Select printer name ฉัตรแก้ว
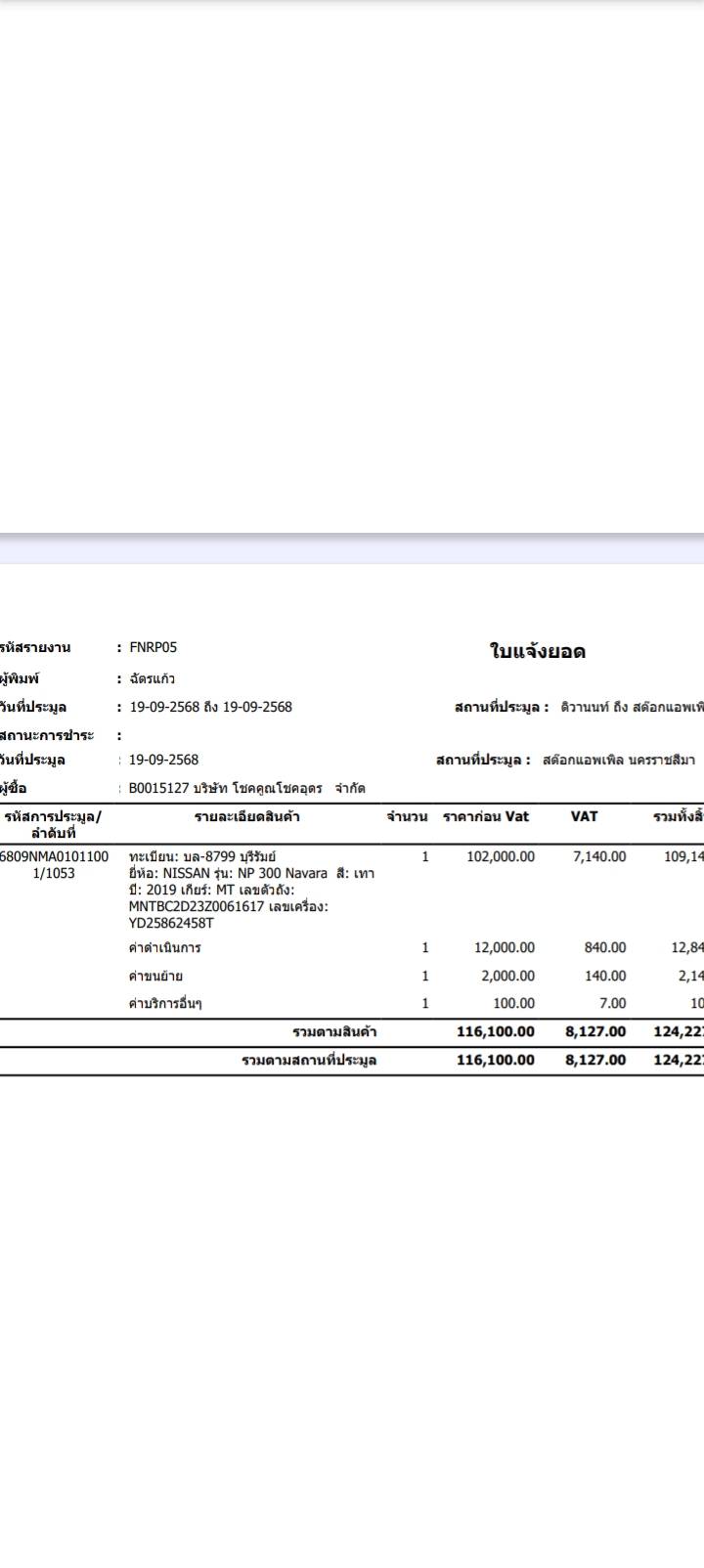 tap(152, 678)
